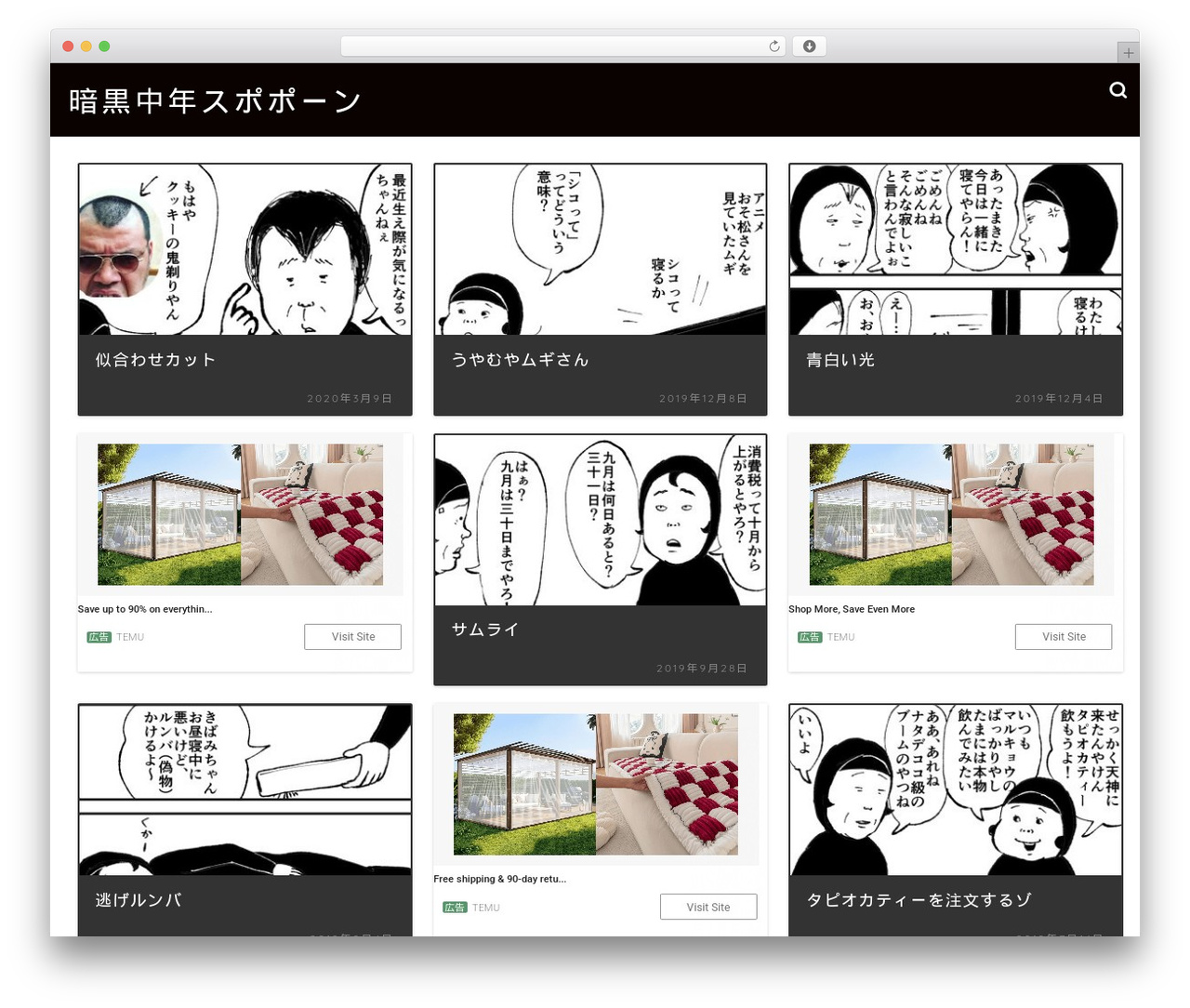This screenshot has height=1008, width=1190.
Task: Click the TEMU label under the "Free shipping" ad
Action: 486,908
